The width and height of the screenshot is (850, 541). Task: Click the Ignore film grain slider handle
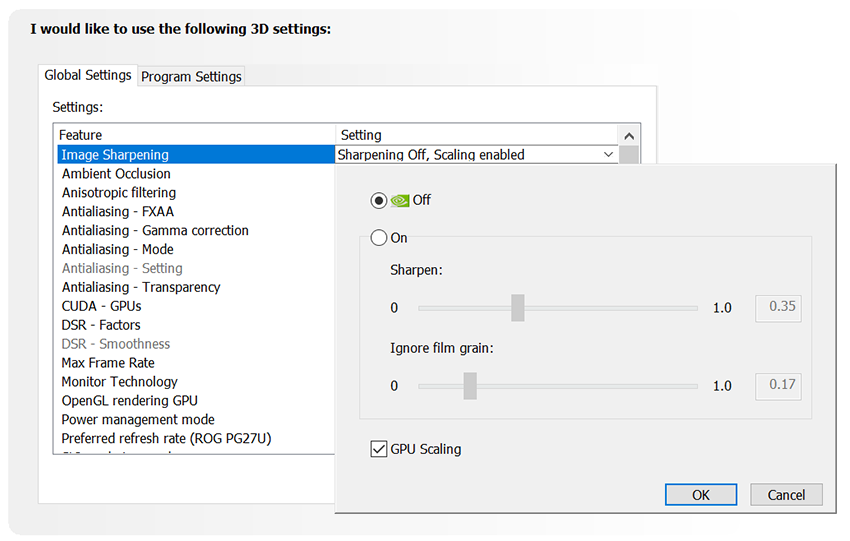(470, 385)
